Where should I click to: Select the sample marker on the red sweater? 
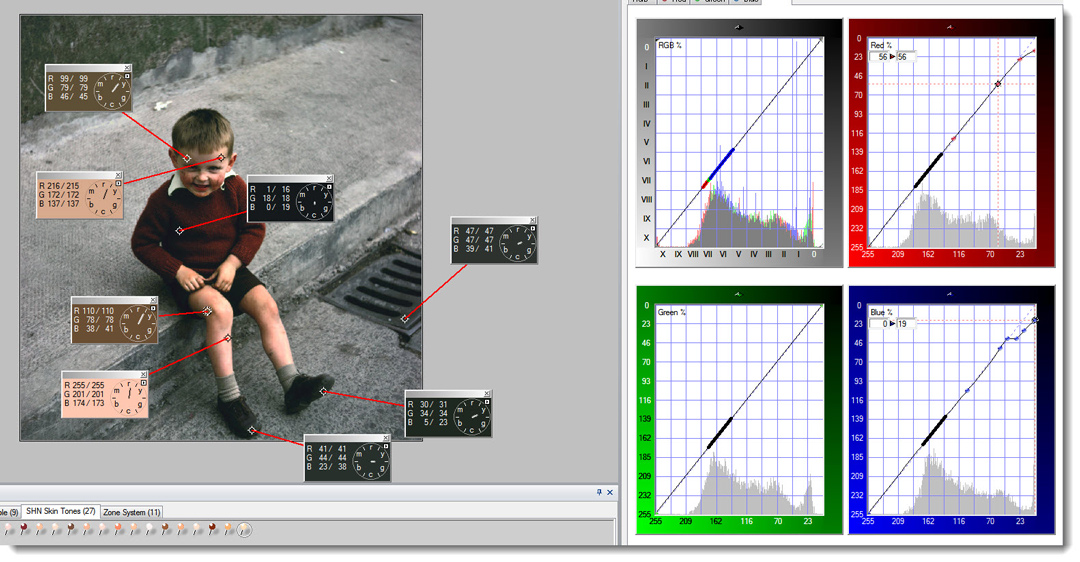pyautogui.click(x=180, y=231)
